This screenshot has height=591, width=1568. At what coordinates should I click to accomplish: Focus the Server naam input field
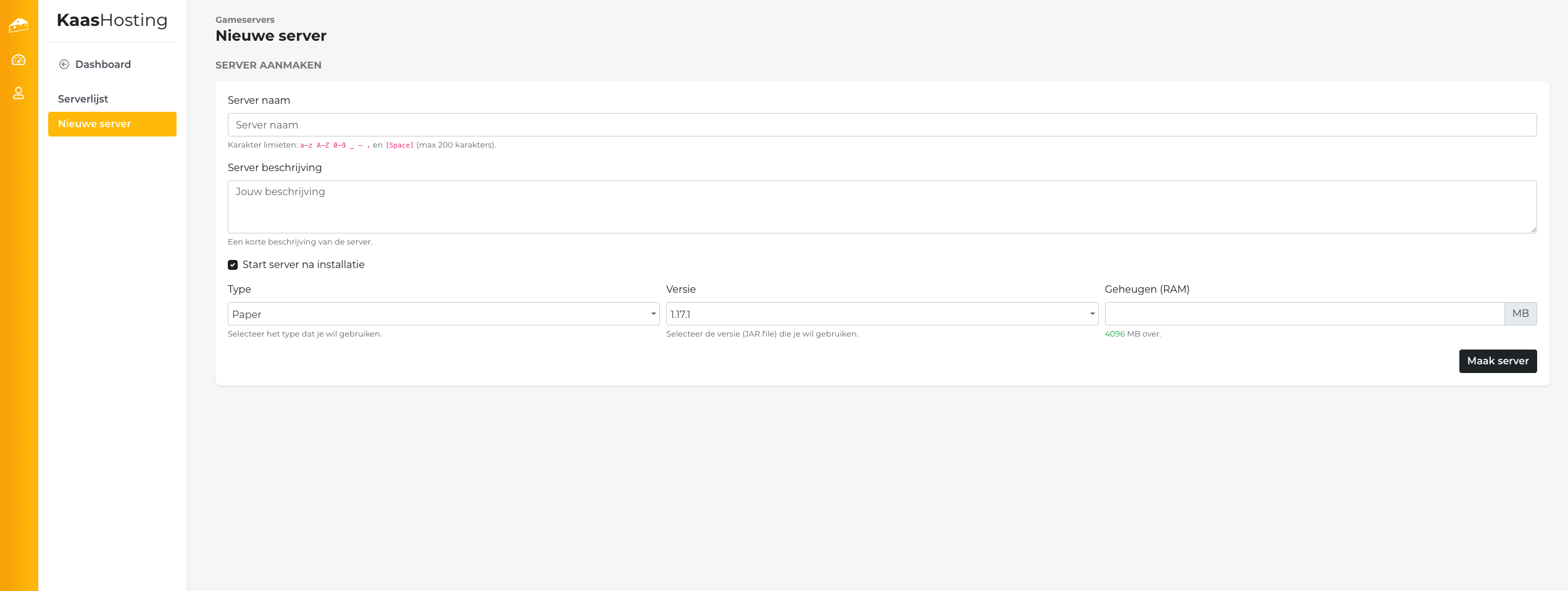pos(882,125)
